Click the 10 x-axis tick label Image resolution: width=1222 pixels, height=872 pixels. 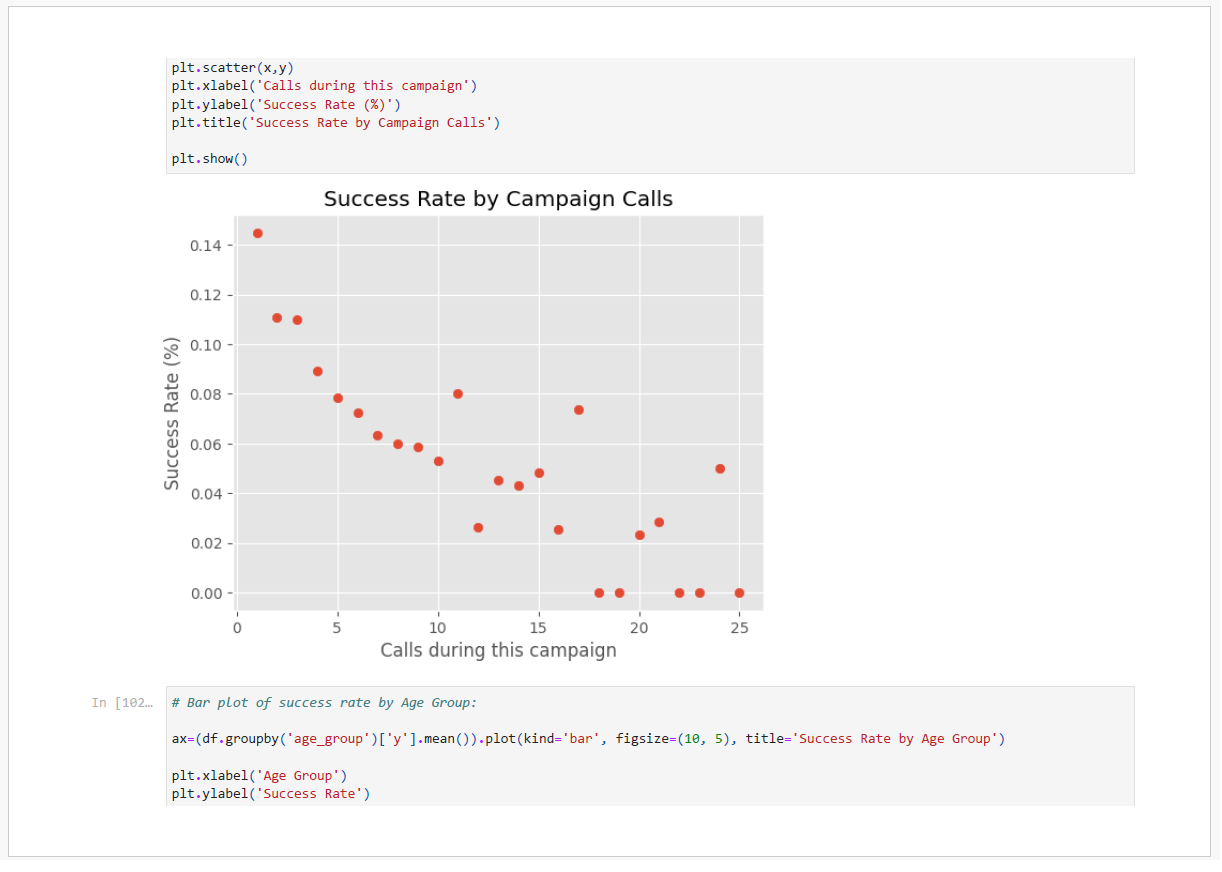(438, 628)
